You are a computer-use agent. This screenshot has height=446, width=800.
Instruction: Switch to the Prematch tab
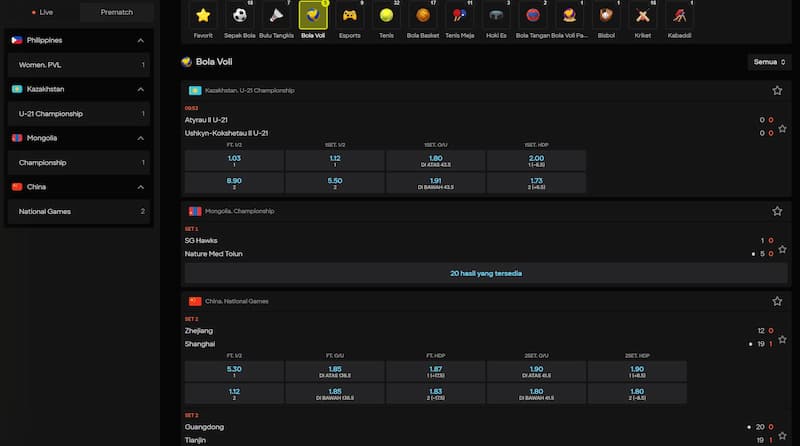(117, 12)
